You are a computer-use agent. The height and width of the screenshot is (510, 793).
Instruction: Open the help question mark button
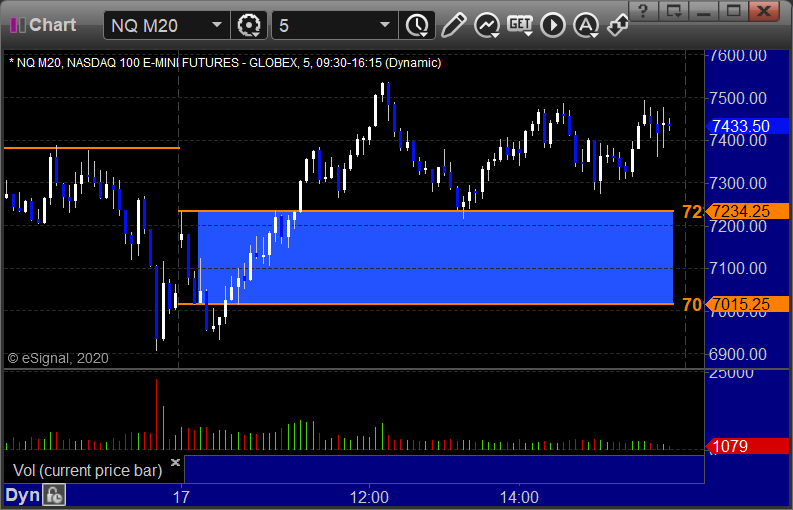[643, 11]
